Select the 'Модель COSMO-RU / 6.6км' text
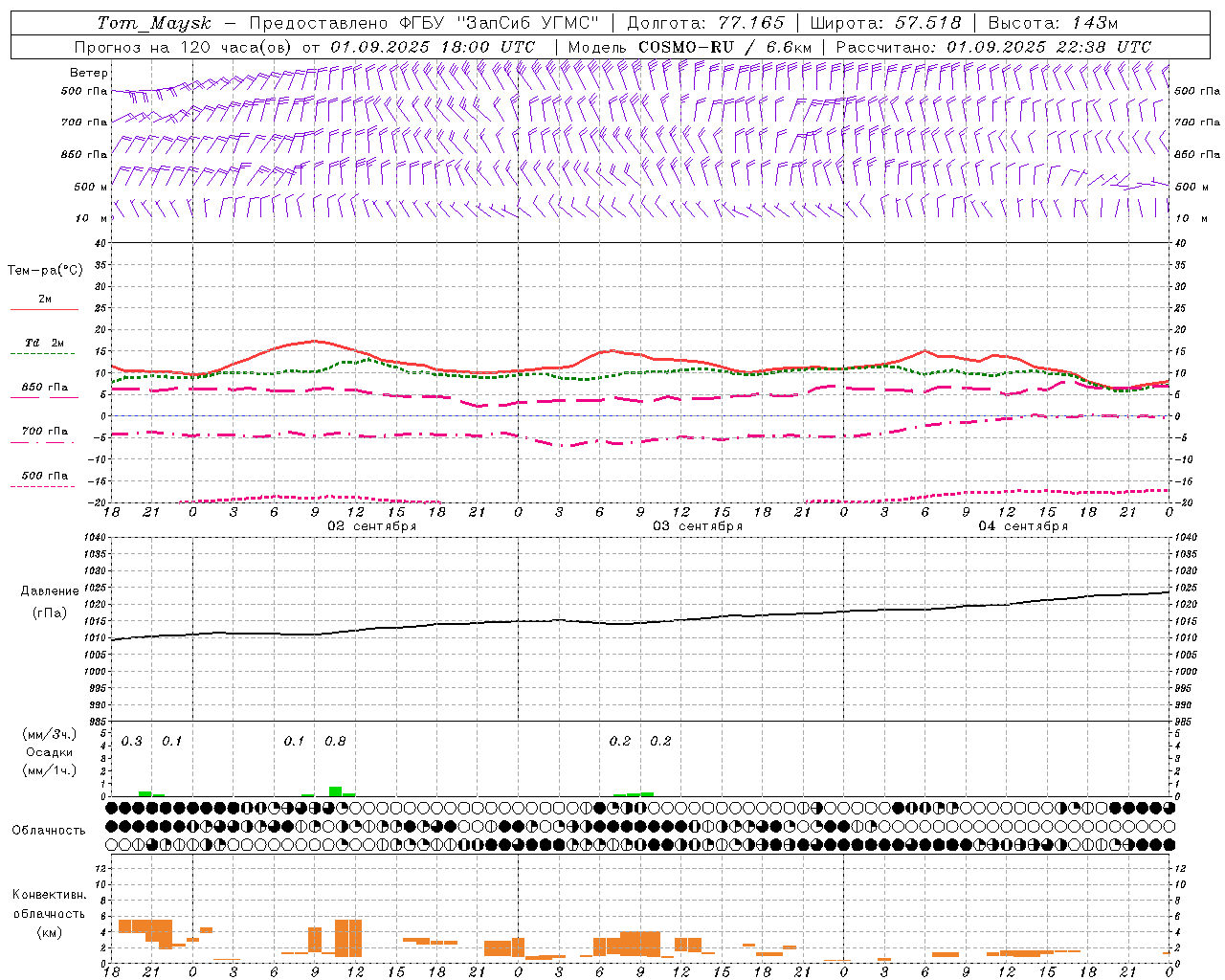The height and width of the screenshot is (980, 1225). [x=689, y=47]
